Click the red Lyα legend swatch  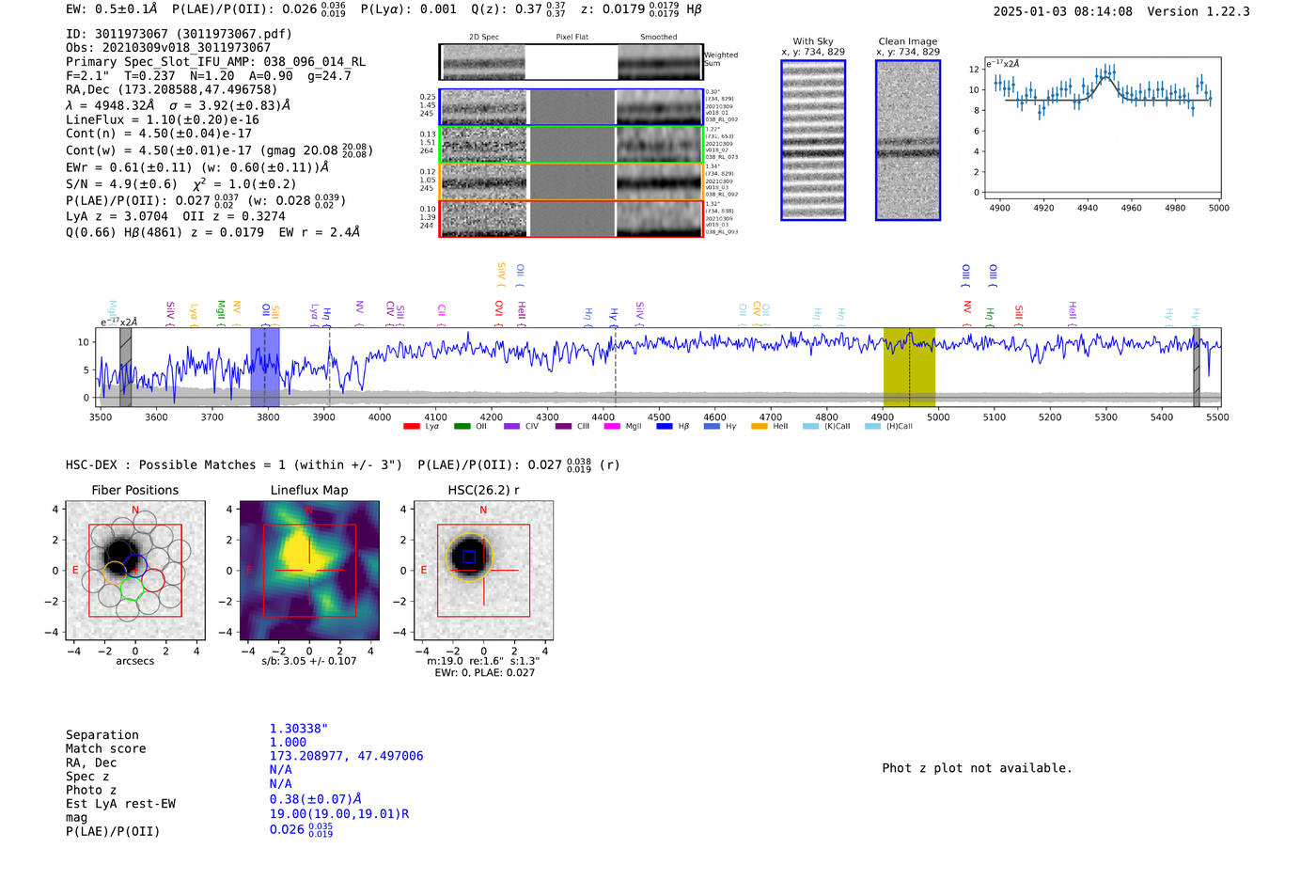[411, 427]
